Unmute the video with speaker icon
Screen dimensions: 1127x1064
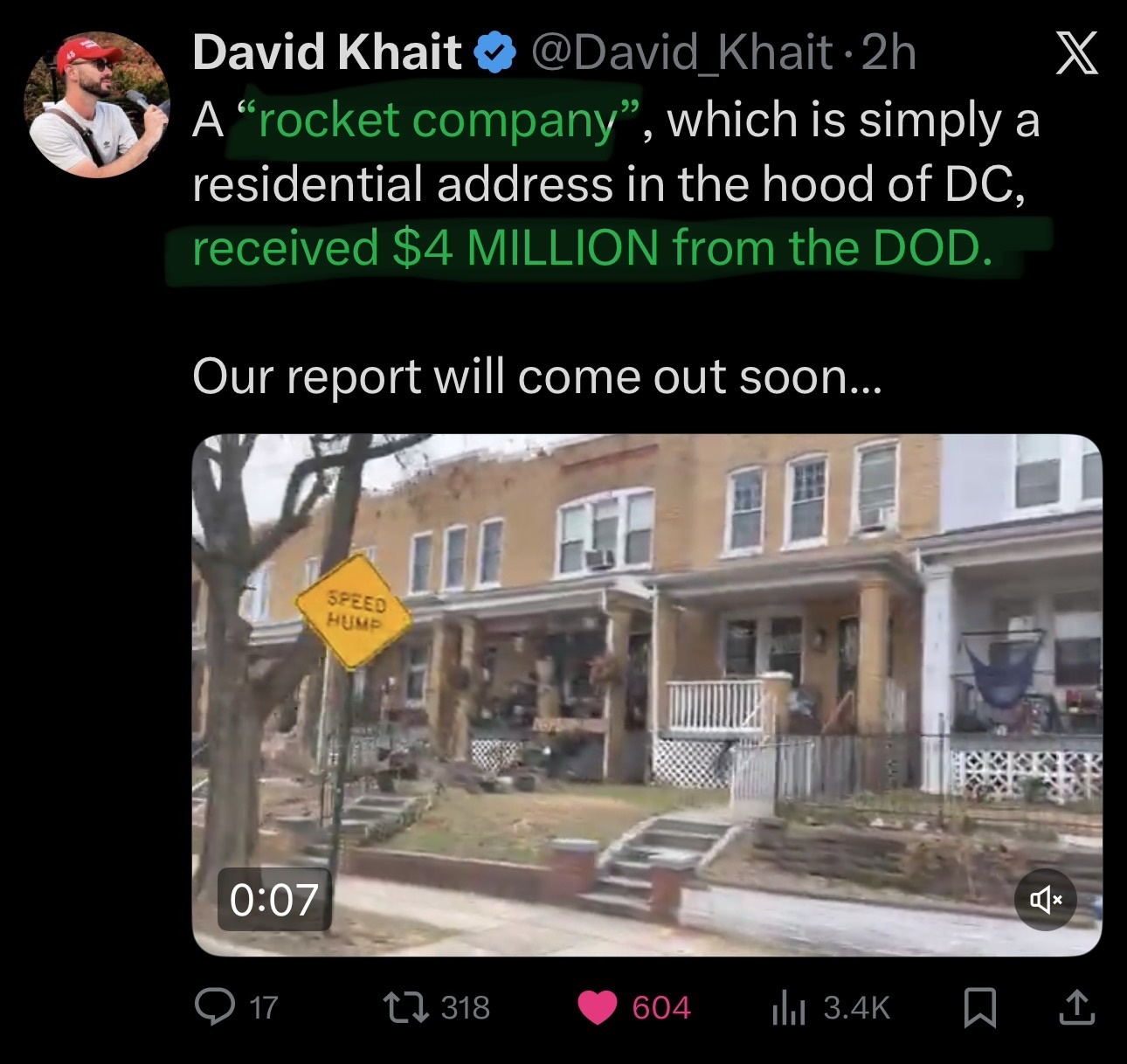point(1046,900)
